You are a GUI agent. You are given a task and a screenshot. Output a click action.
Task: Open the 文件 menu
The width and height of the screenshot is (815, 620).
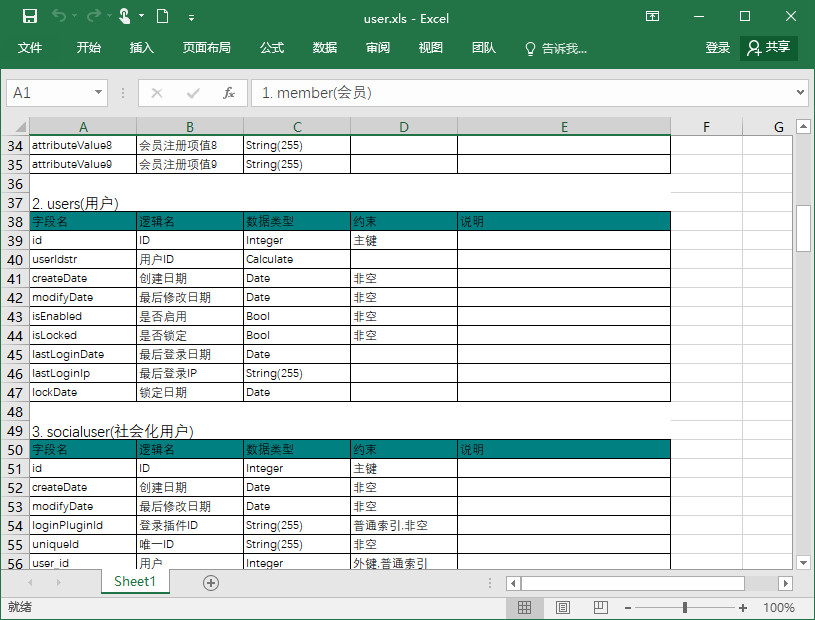(x=30, y=48)
